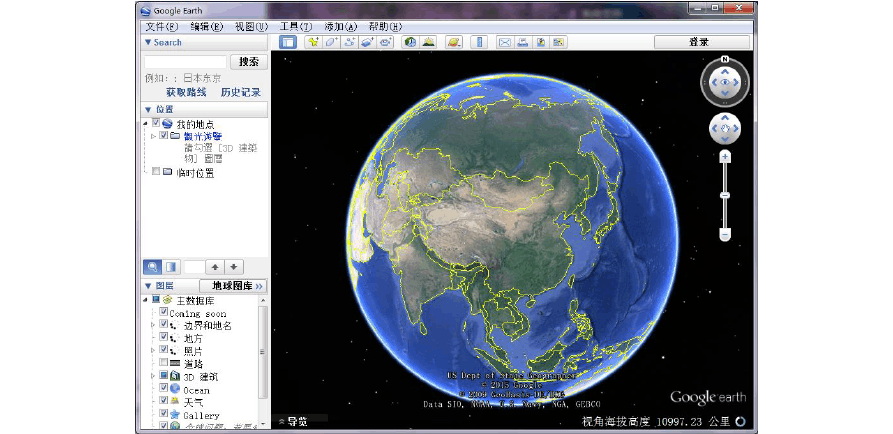Uncheck the Gallery layer checkbox
Viewport: 893px width, 434px height.
pyautogui.click(x=164, y=413)
